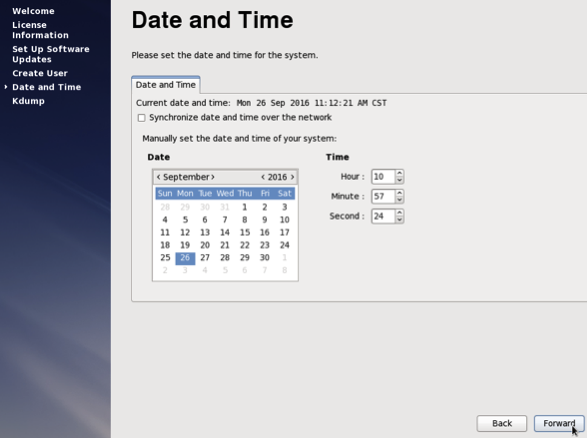Select September 19 in the calendar
Viewport: 588px width, 439px height.
[185, 246]
